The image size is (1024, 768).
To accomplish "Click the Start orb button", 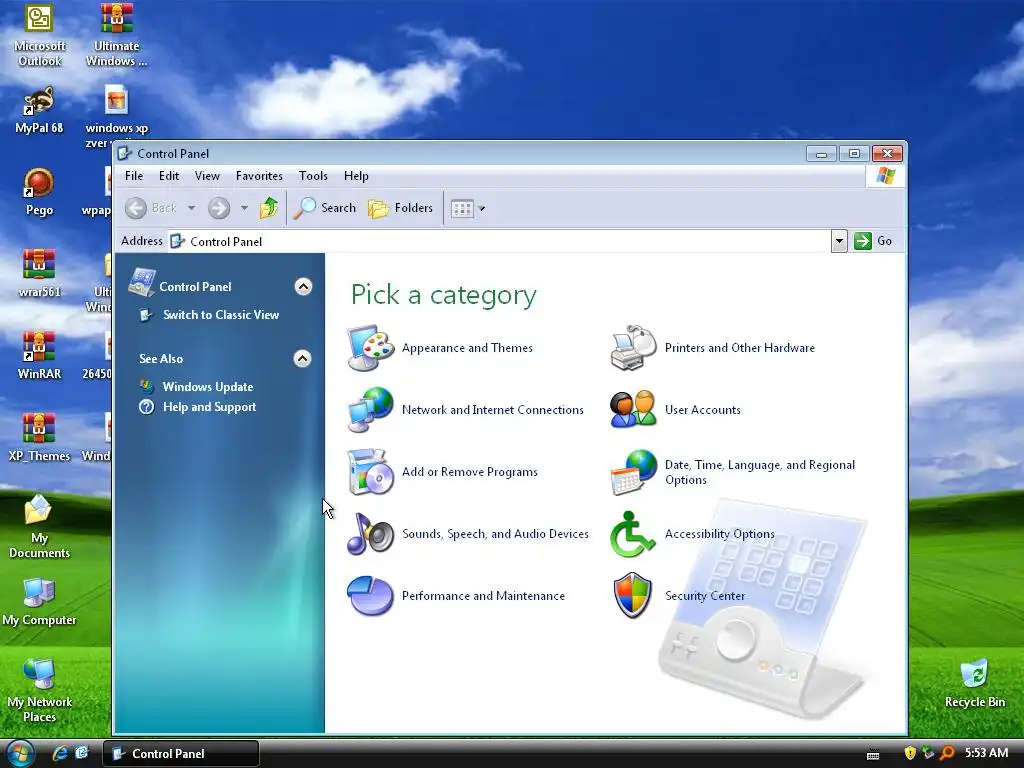I will tap(19, 754).
